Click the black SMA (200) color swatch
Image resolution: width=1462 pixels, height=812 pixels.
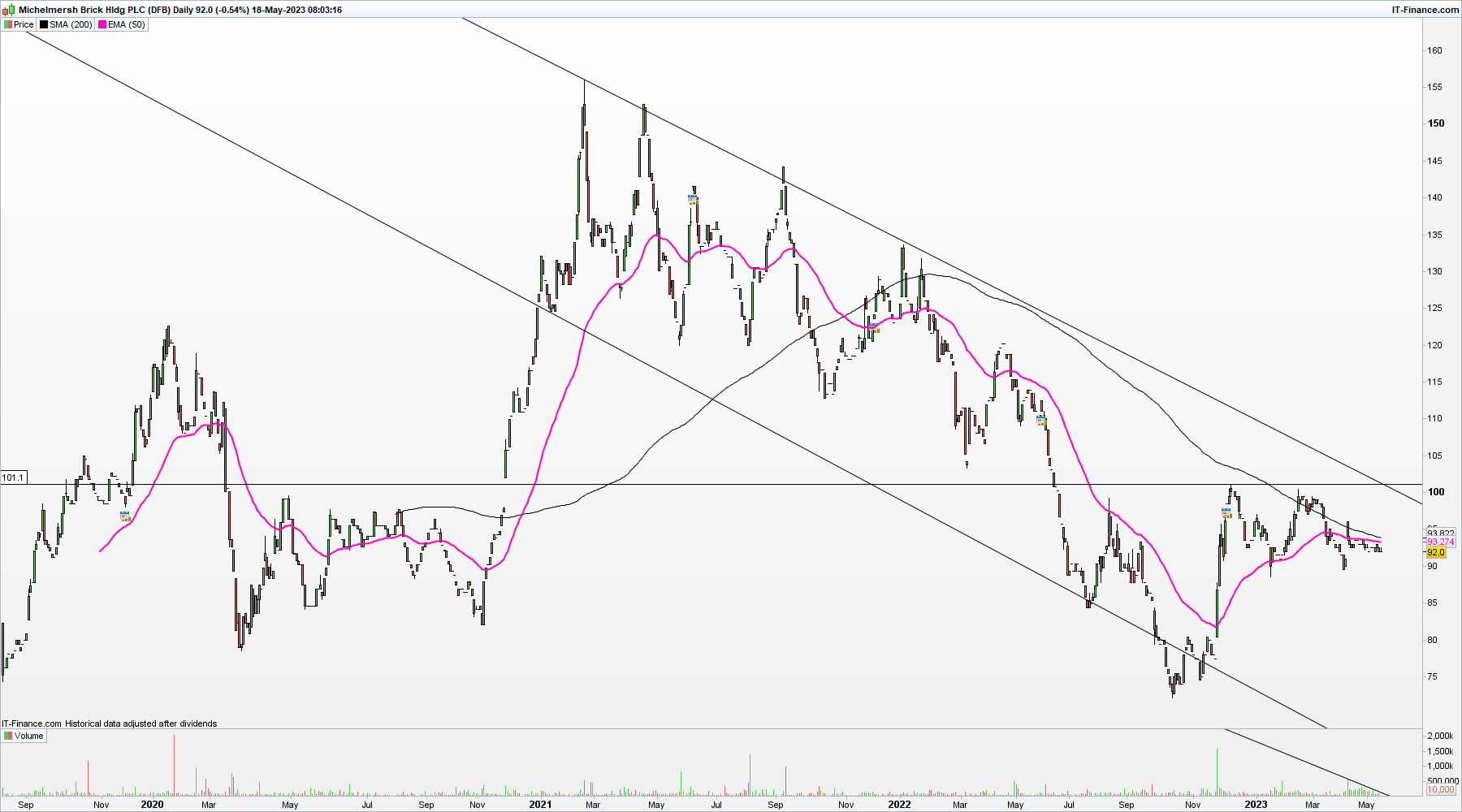[44, 24]
